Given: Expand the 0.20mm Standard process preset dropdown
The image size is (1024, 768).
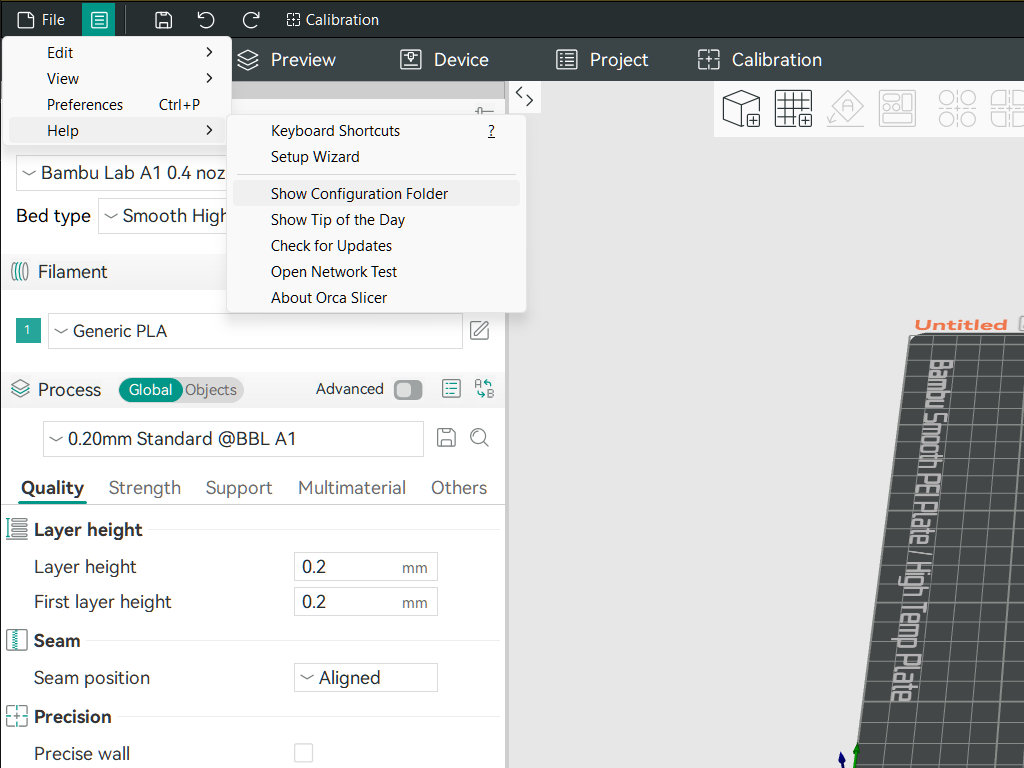Looking at the screenshot, I should tap(233, 438).
